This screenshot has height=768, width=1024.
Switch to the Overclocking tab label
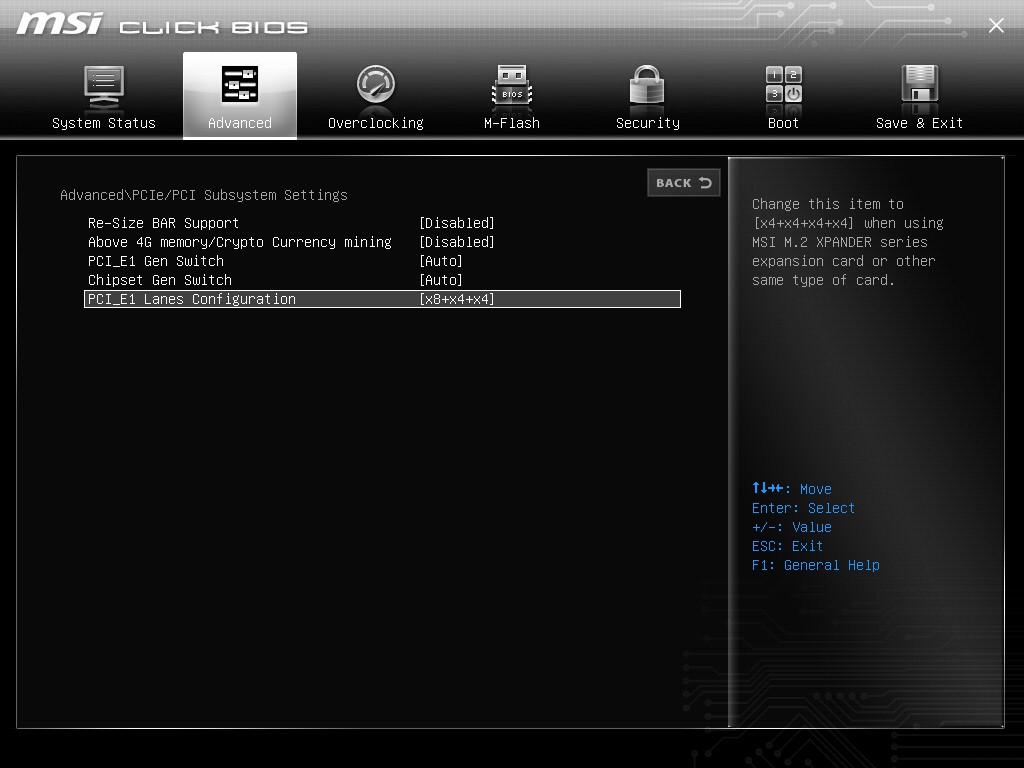pyautogui.click(x=376, y=123)
